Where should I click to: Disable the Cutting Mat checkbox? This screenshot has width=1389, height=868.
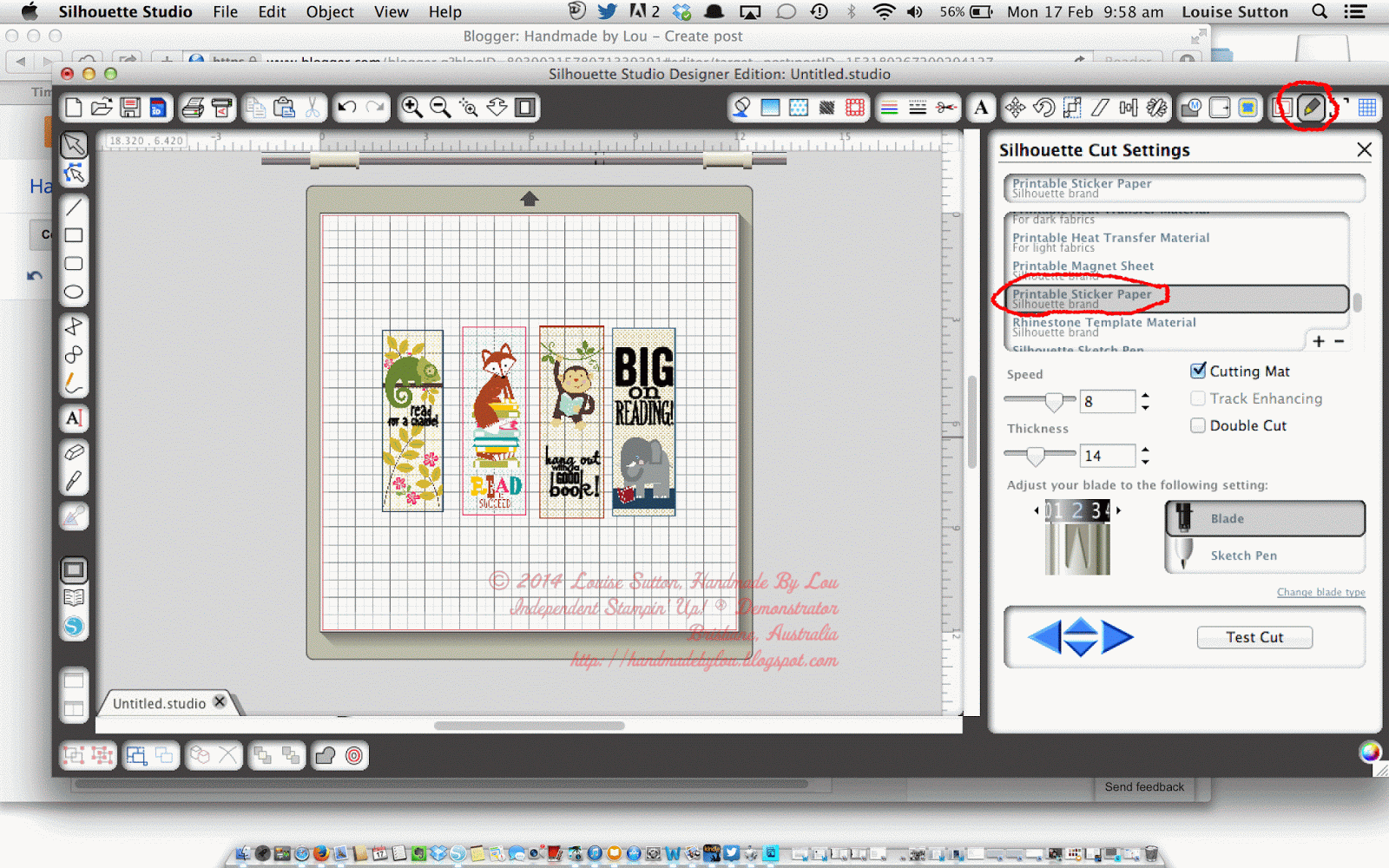click(x=1198, y=371)
